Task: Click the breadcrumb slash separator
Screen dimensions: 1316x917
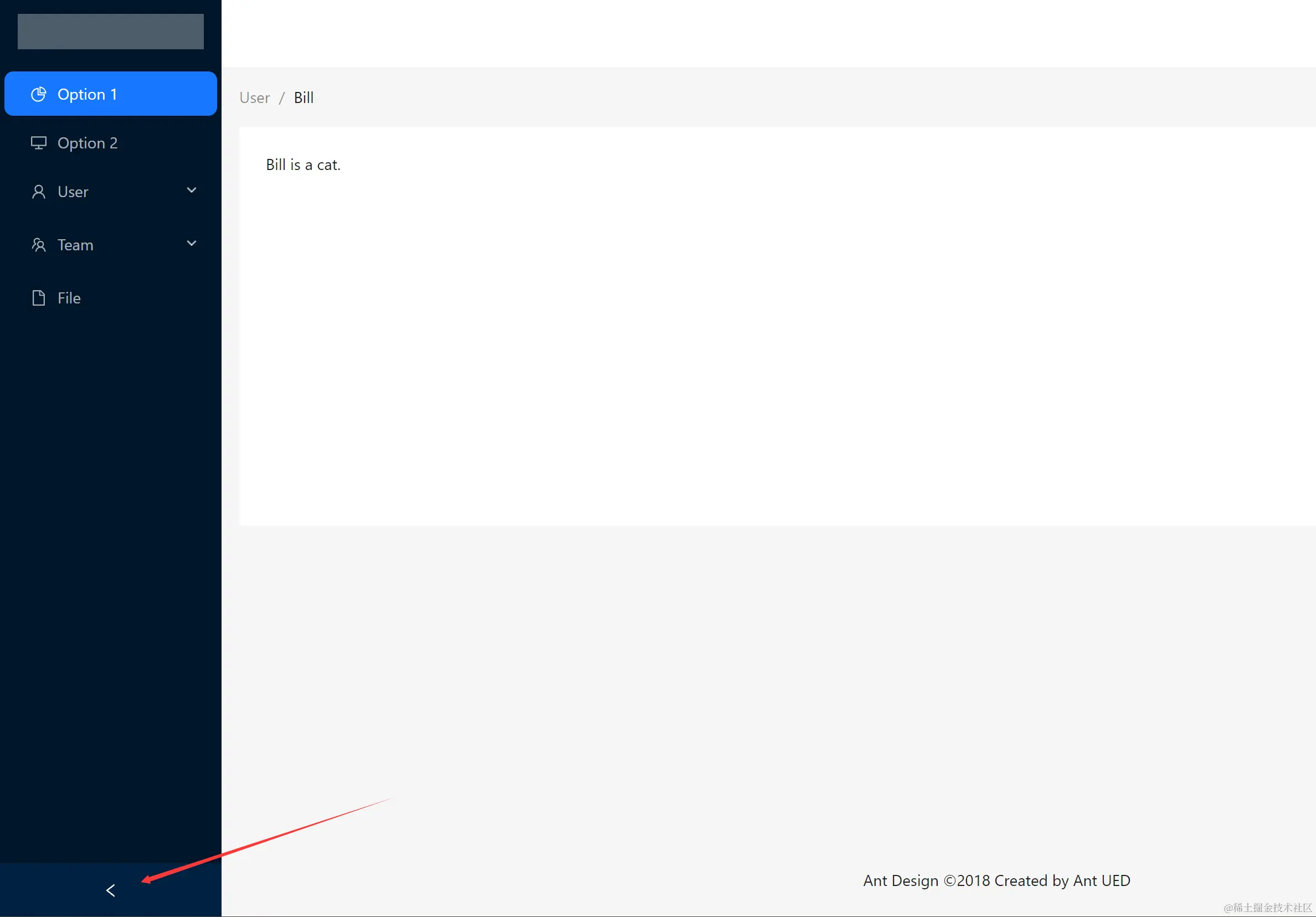Action: pyautogui.click(x=281, y=98)
